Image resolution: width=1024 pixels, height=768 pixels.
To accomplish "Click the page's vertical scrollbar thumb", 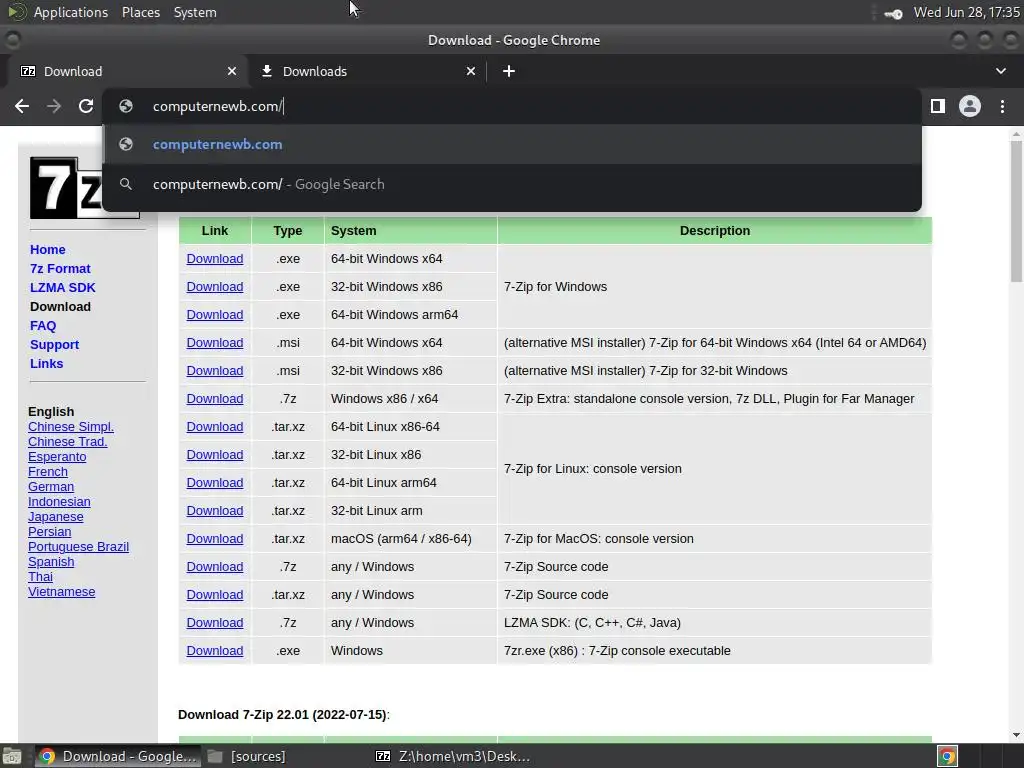I will tap(1016, 211).
